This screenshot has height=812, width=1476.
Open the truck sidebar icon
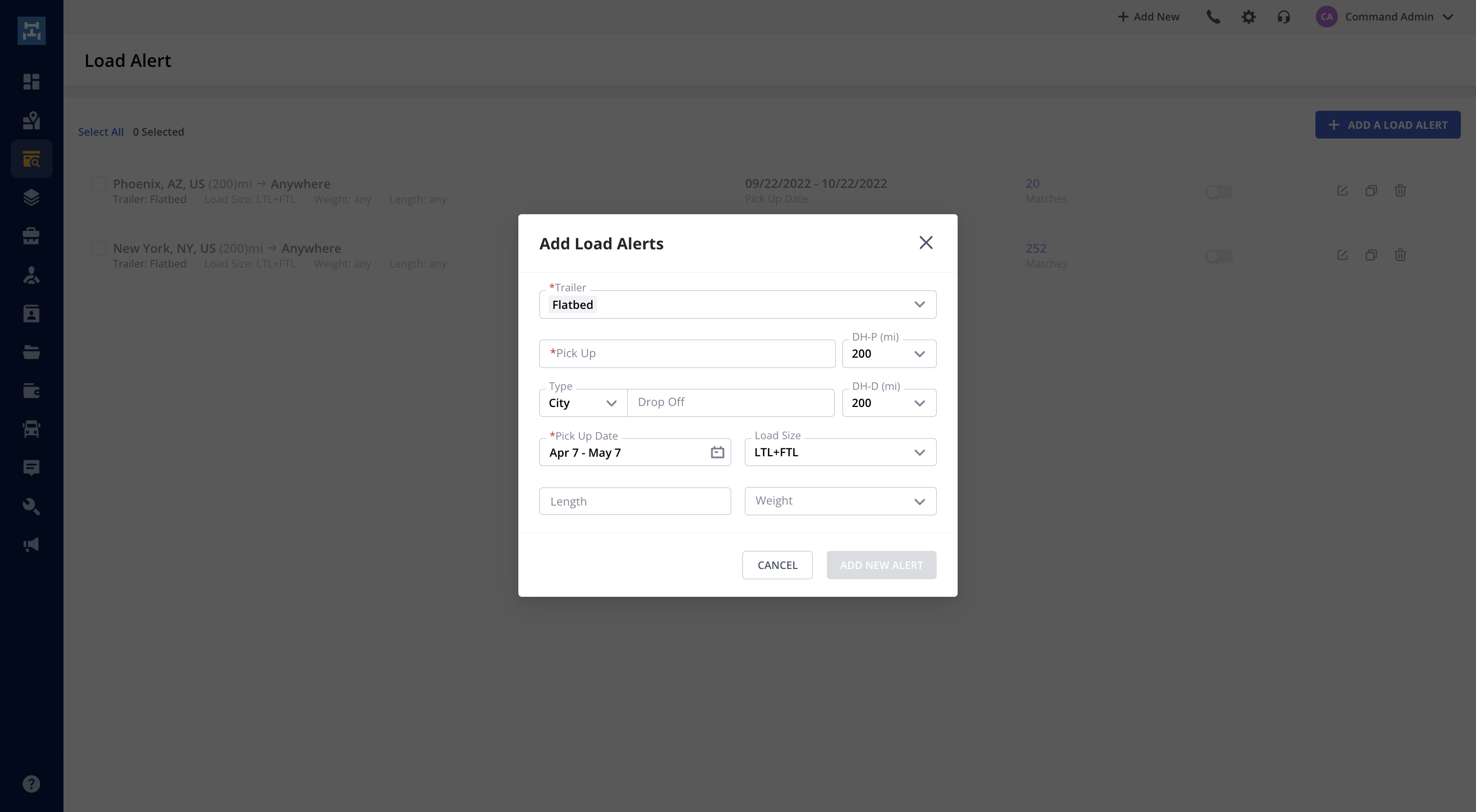point(32,429)
